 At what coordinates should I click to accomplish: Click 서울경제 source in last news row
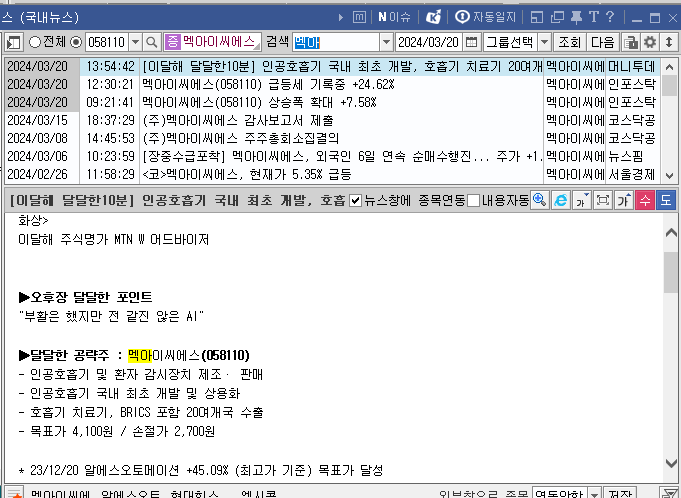[632, 175]
